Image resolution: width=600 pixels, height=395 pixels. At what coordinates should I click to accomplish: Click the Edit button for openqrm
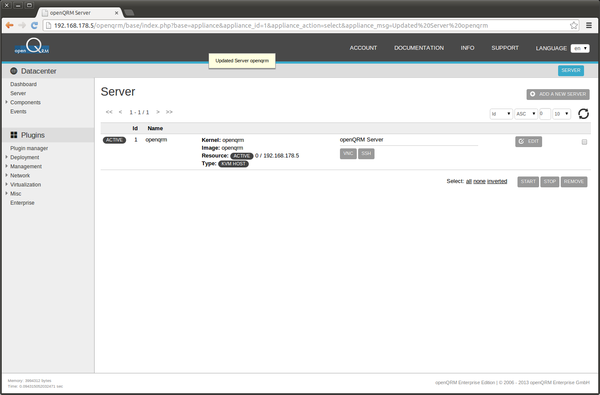pos(528,142)
